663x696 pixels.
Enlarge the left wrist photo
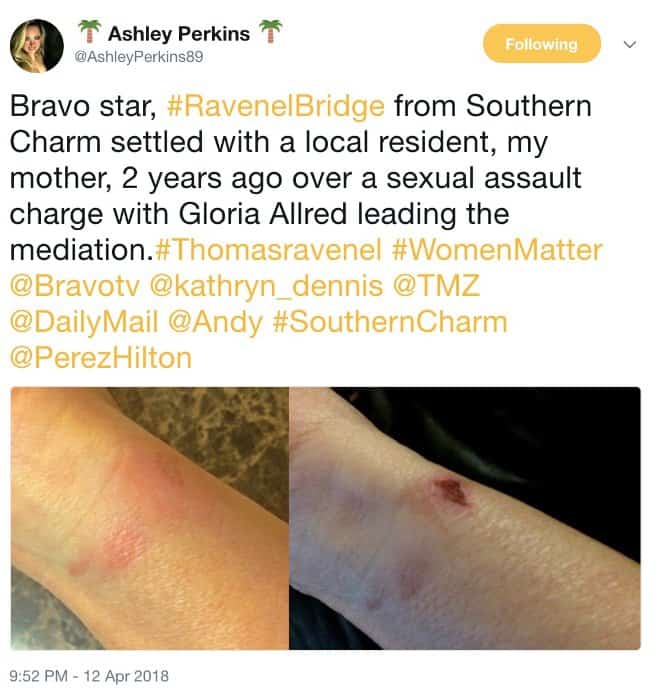click(x=150, y=518)
